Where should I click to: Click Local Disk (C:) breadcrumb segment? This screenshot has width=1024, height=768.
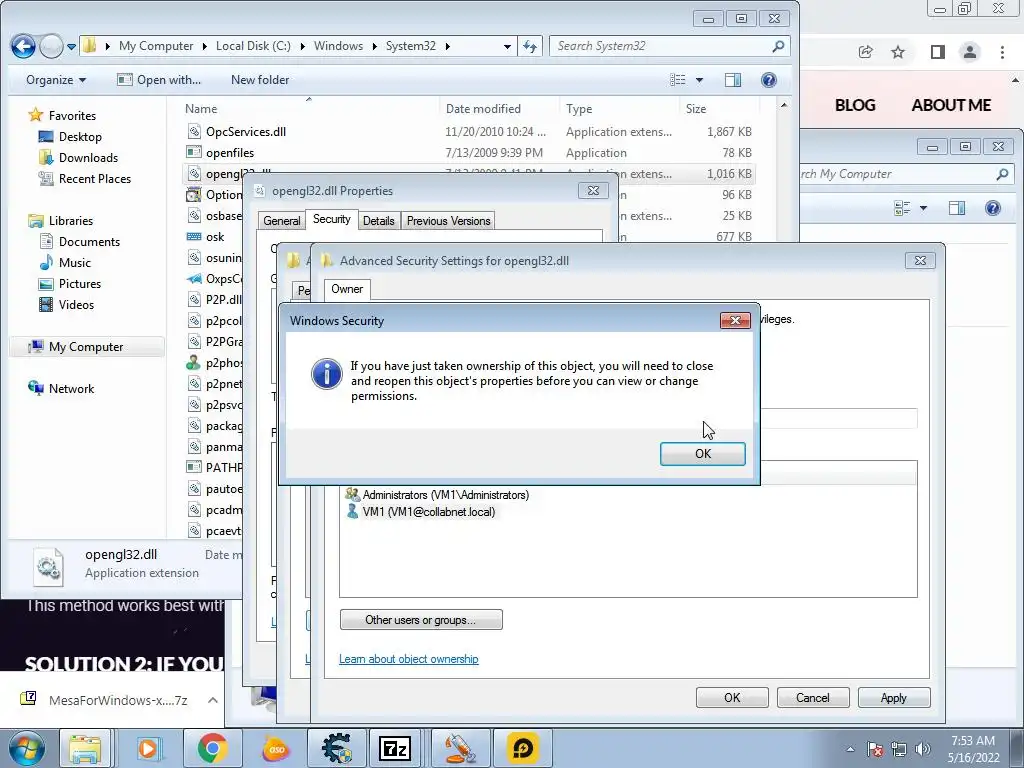tap(253, 46)
